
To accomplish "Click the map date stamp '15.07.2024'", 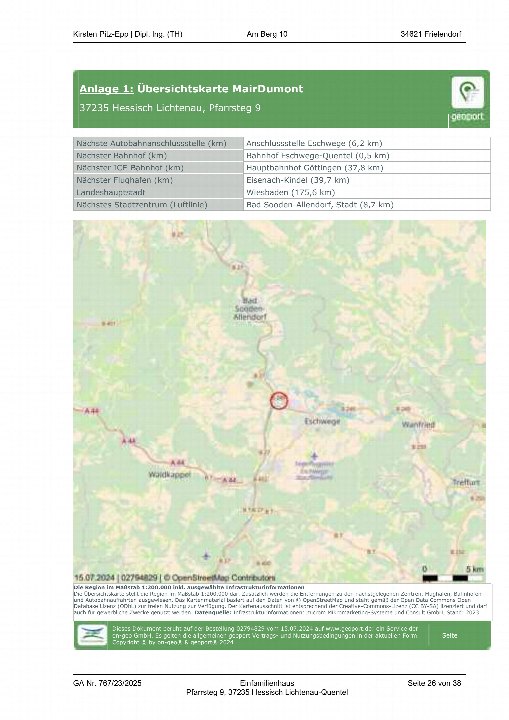I will [94, 578].
